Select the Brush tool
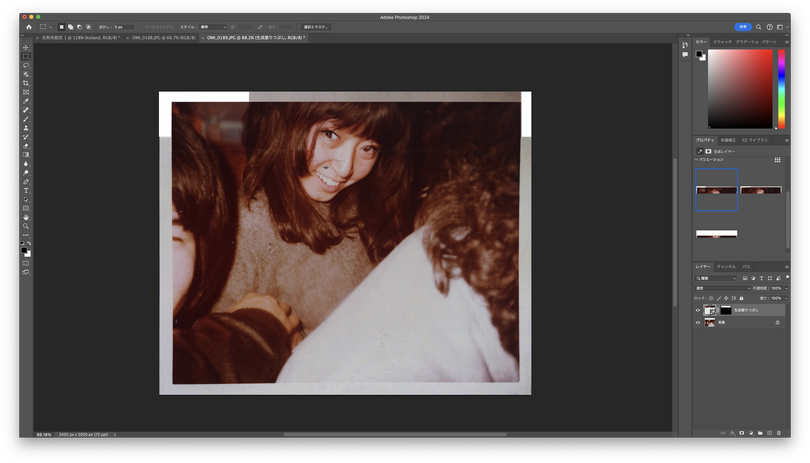810x463 pixels. tap(26, 119)
